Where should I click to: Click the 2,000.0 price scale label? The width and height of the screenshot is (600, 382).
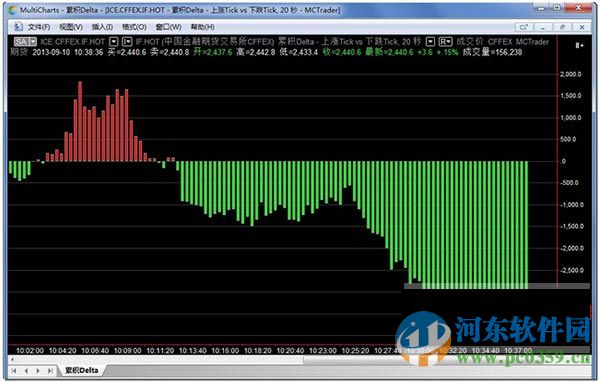571,74
